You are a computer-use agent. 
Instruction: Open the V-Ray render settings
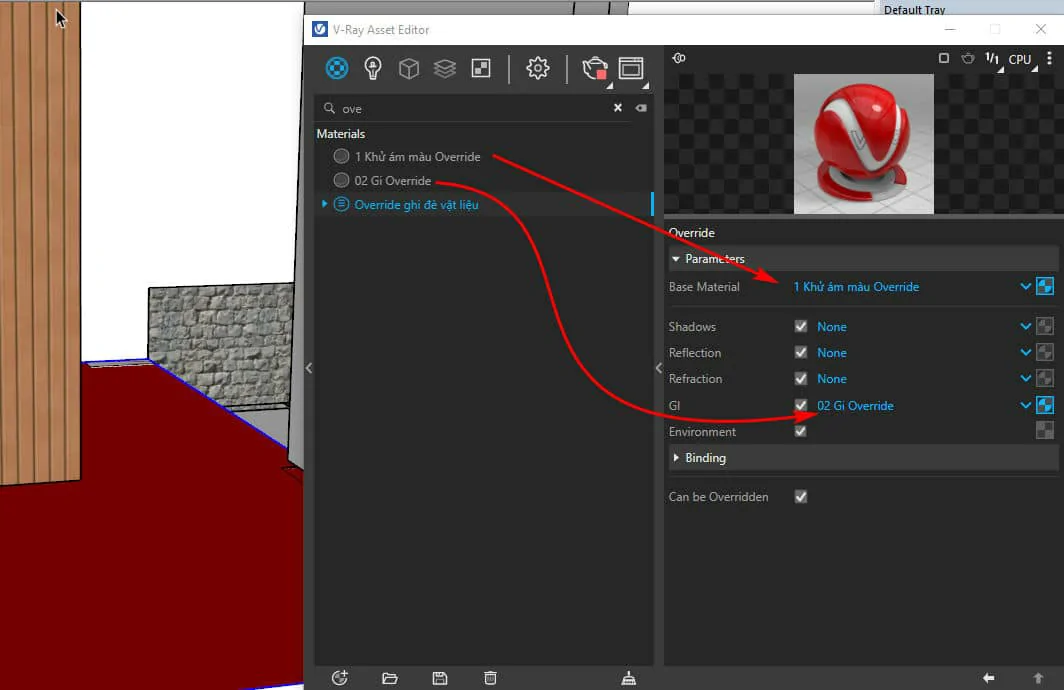tap(537, 68)
